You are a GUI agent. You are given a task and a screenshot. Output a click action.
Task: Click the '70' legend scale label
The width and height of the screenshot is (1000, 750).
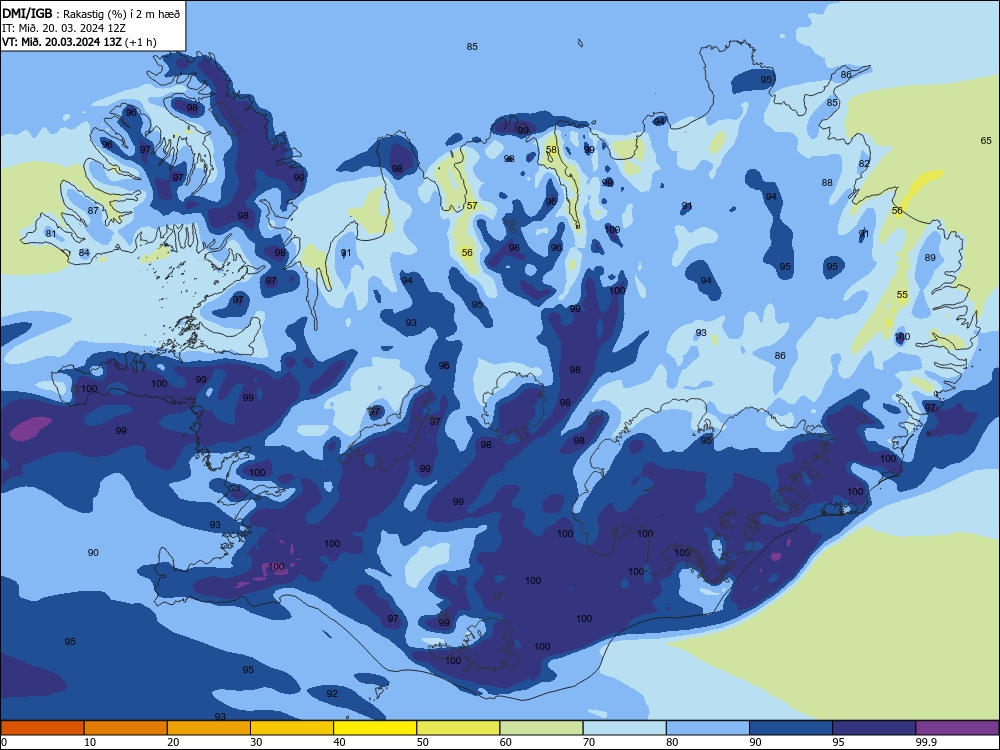pyautogui.click(x=589, y=742)
